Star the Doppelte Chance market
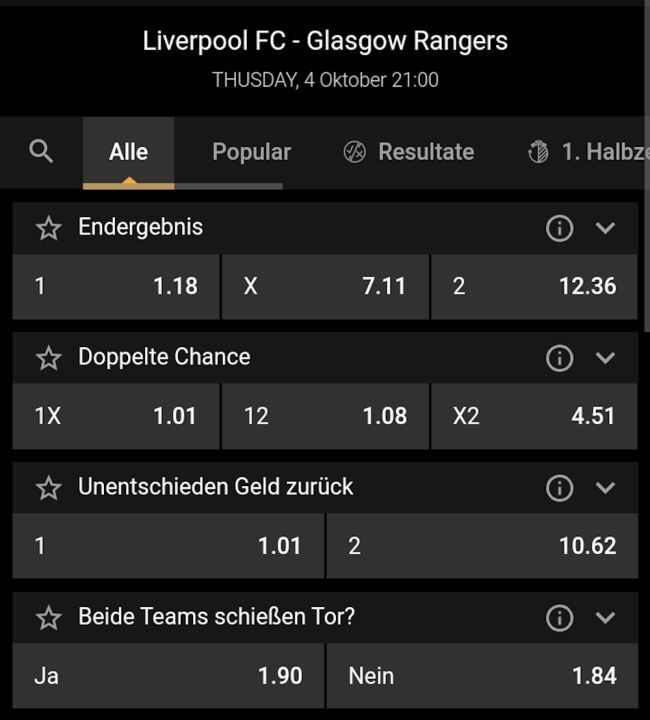The width and height of the screenshot is (650, 720). pos(48,358)
